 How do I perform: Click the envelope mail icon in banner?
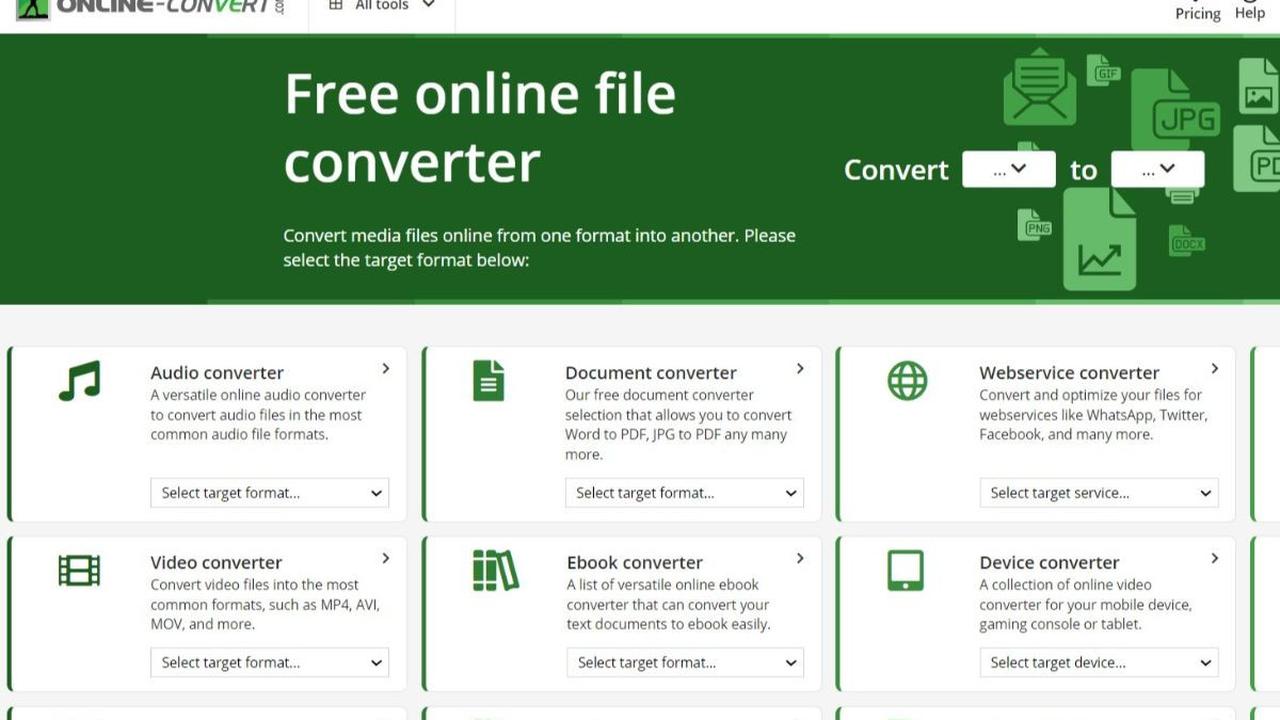pyautogui.click(x=1040, y=87)
